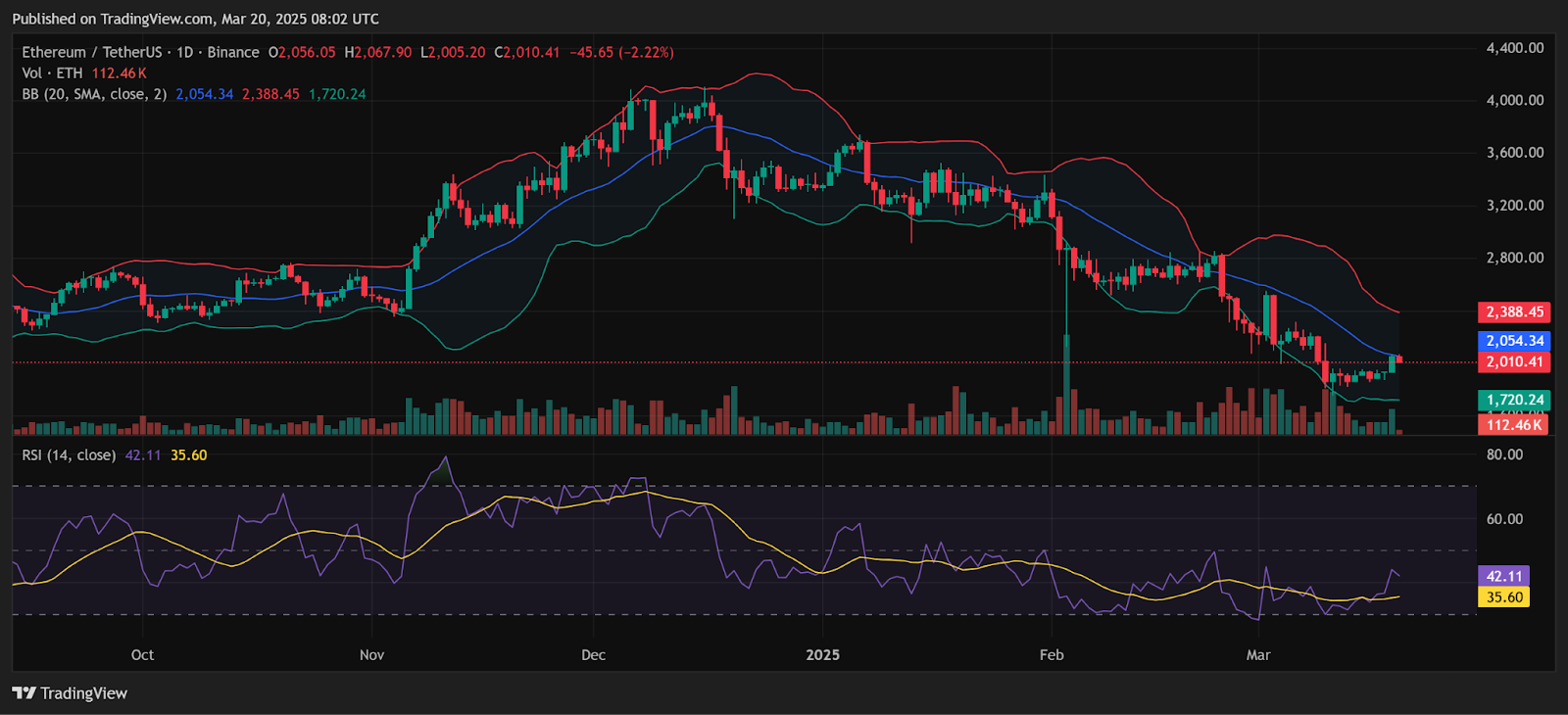Select the green 1,720.24 lower band label
1568x715 pixels.
(x=1514, y=400)
